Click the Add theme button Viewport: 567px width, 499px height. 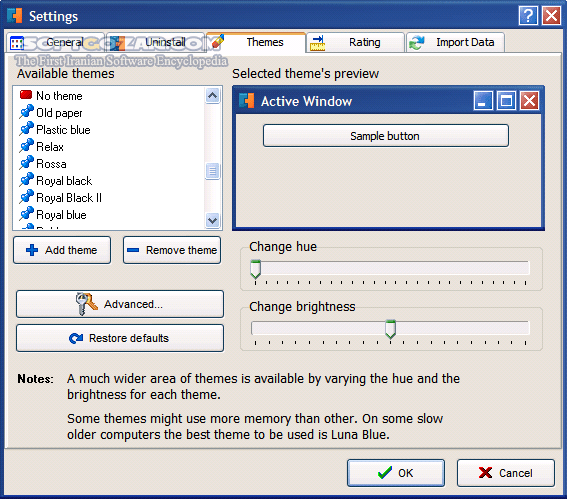(62, 250)
